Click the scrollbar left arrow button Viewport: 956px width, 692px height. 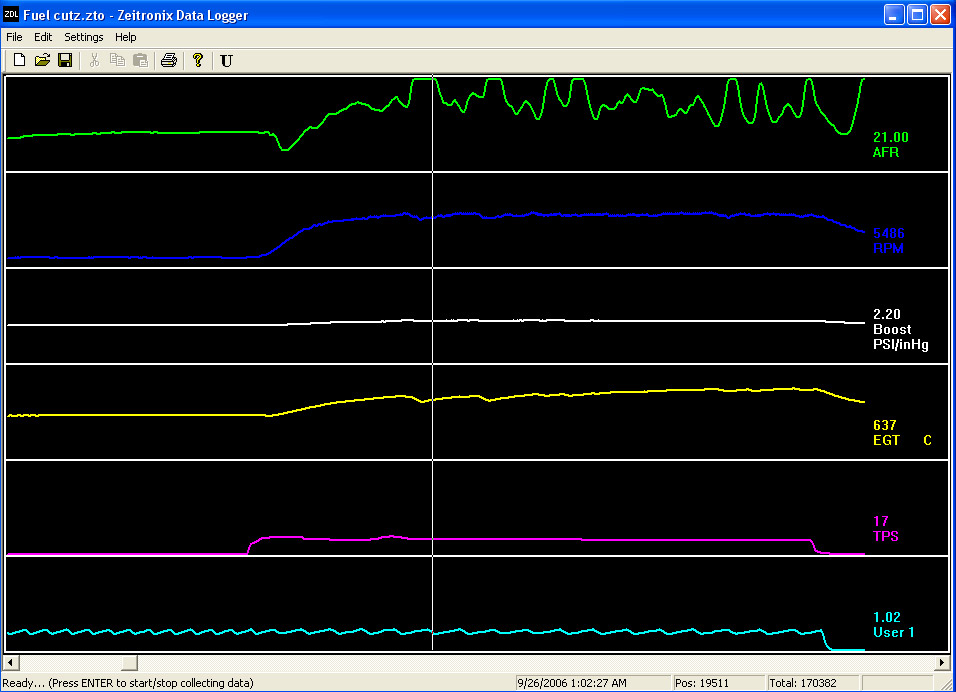[11, 663]
